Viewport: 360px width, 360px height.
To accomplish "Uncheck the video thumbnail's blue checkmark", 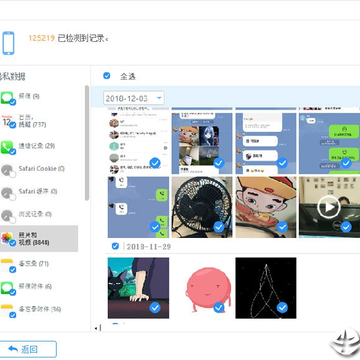I will tap(346, 227).
